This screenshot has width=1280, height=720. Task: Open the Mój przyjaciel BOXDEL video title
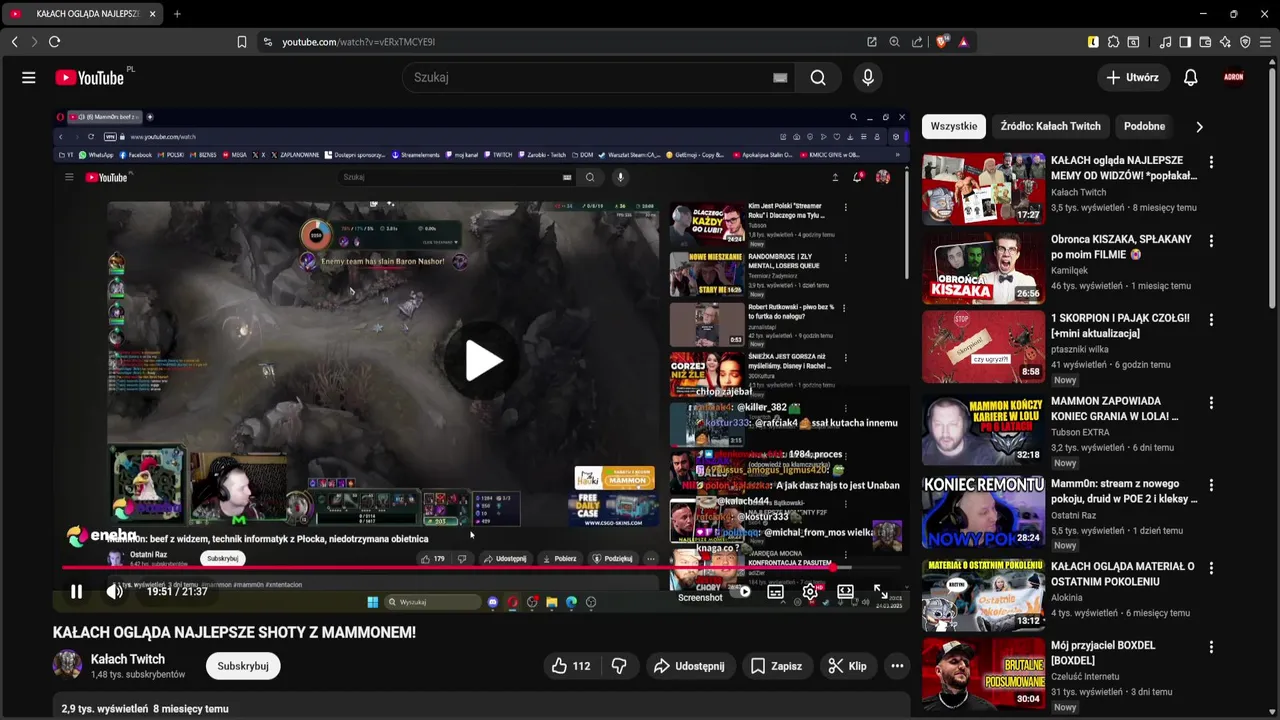click(x=1103, y=653)
